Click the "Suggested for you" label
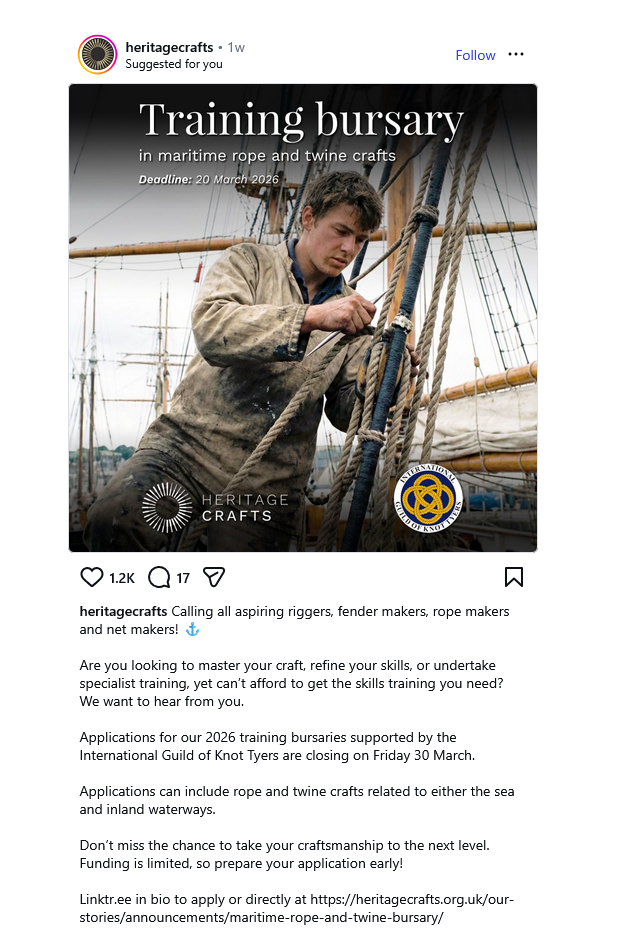 [x=174, y=64]
